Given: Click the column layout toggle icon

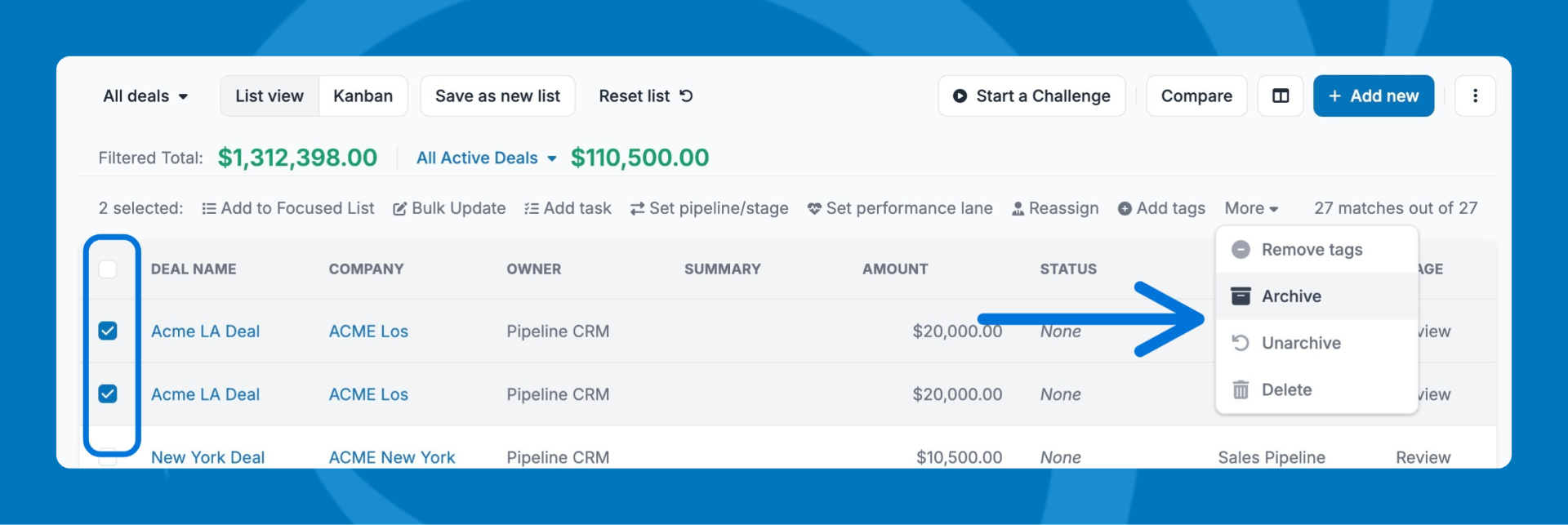Looking at the screenshot, I should pyautogui.click(x=1280, y=96).
